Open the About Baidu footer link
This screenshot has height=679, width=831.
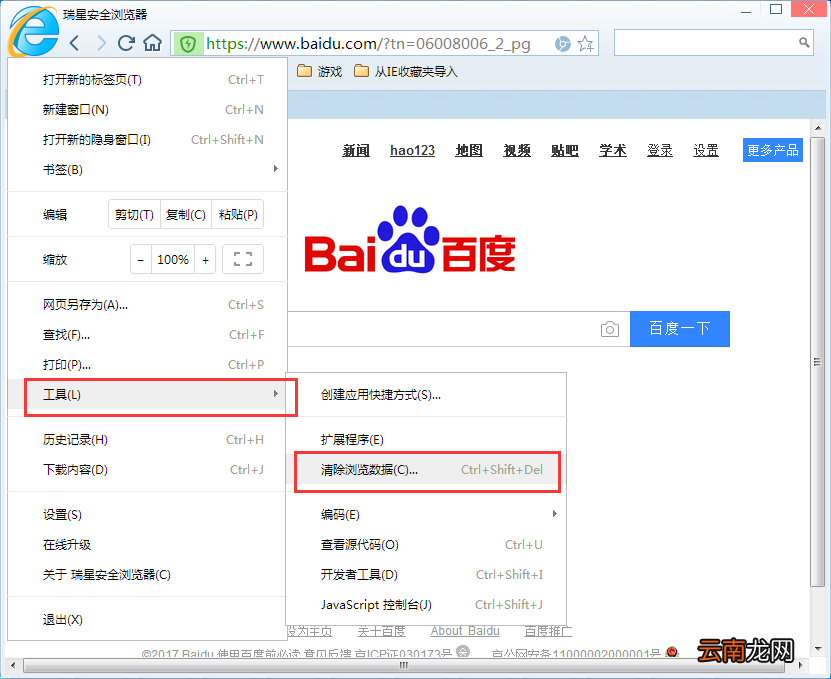(465, 631)
